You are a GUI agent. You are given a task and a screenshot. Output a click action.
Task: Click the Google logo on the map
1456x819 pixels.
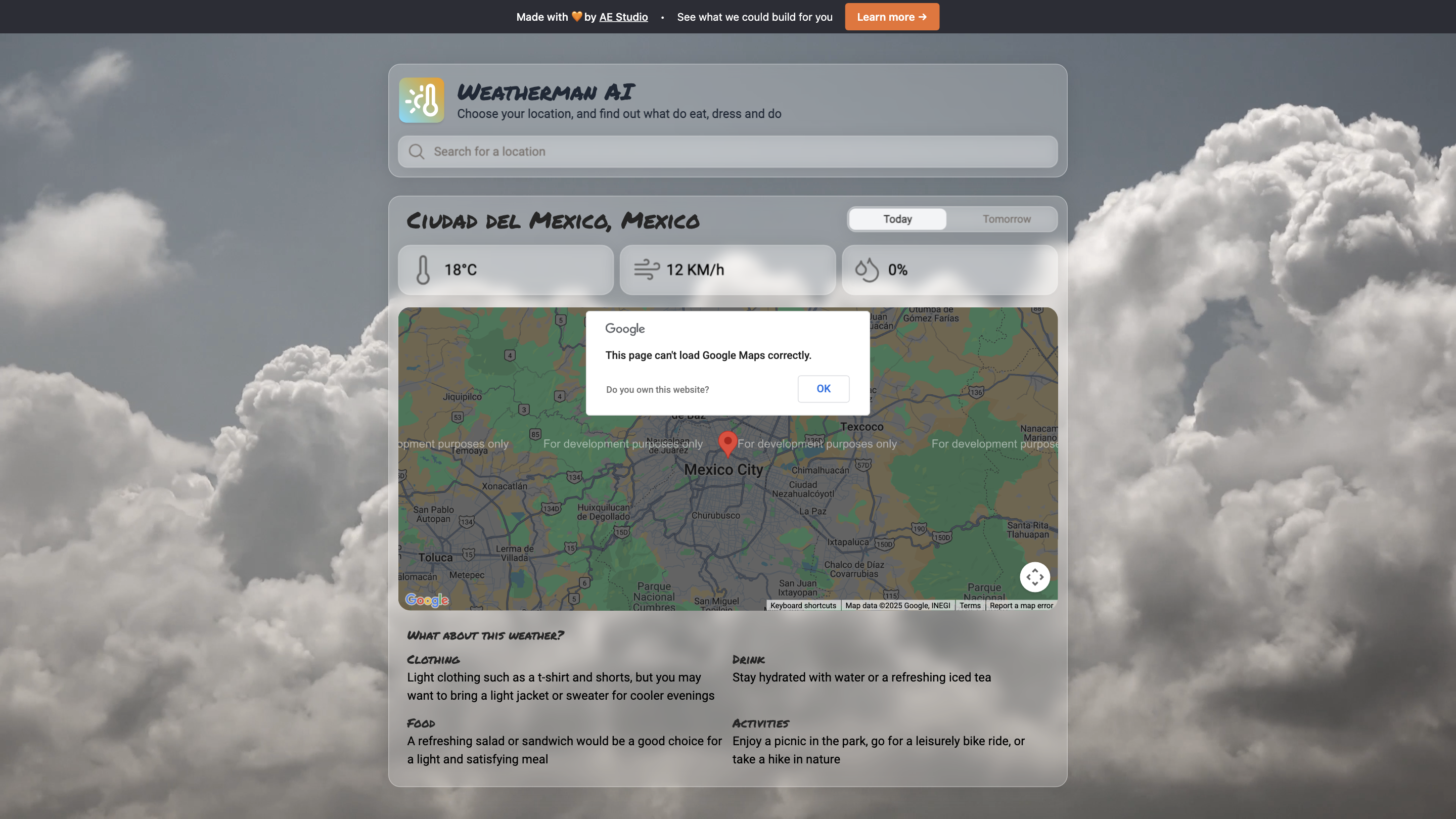[x=427, y=600]
